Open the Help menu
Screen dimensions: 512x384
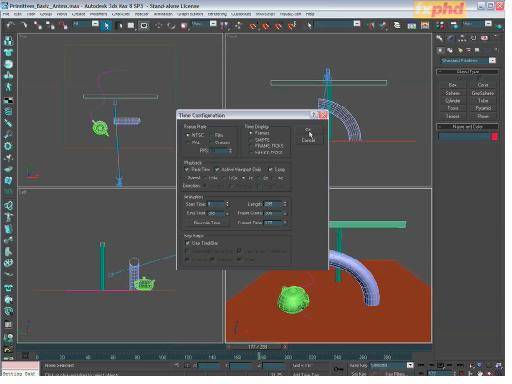(310, 14)
